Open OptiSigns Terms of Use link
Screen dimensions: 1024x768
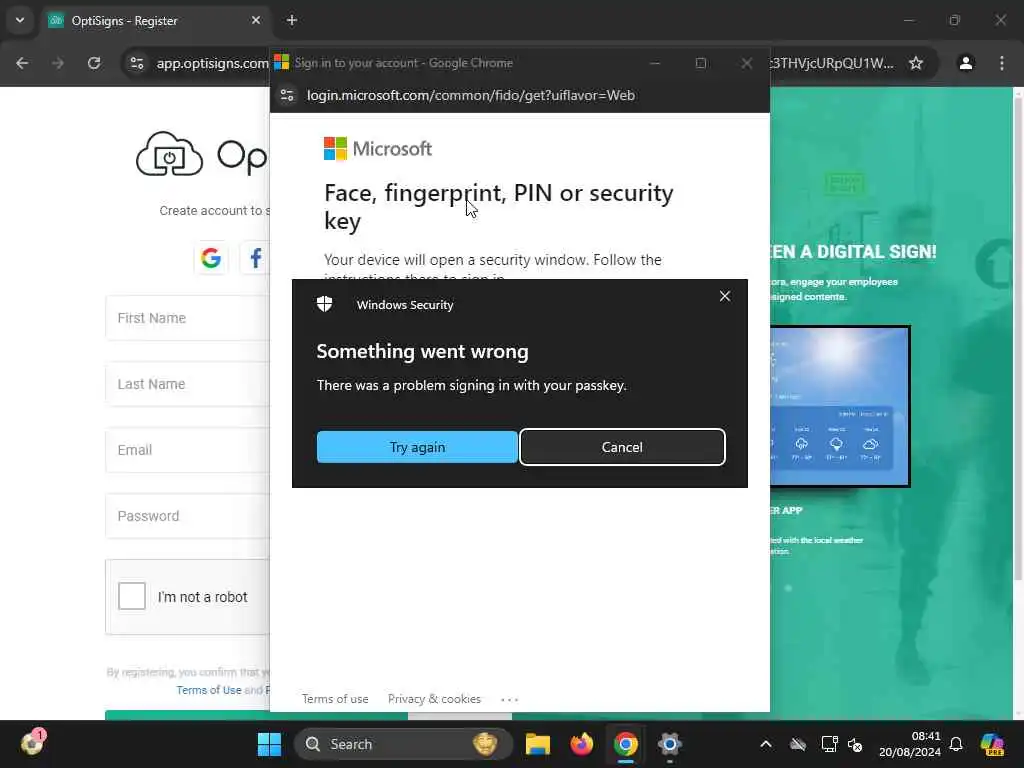208,690
